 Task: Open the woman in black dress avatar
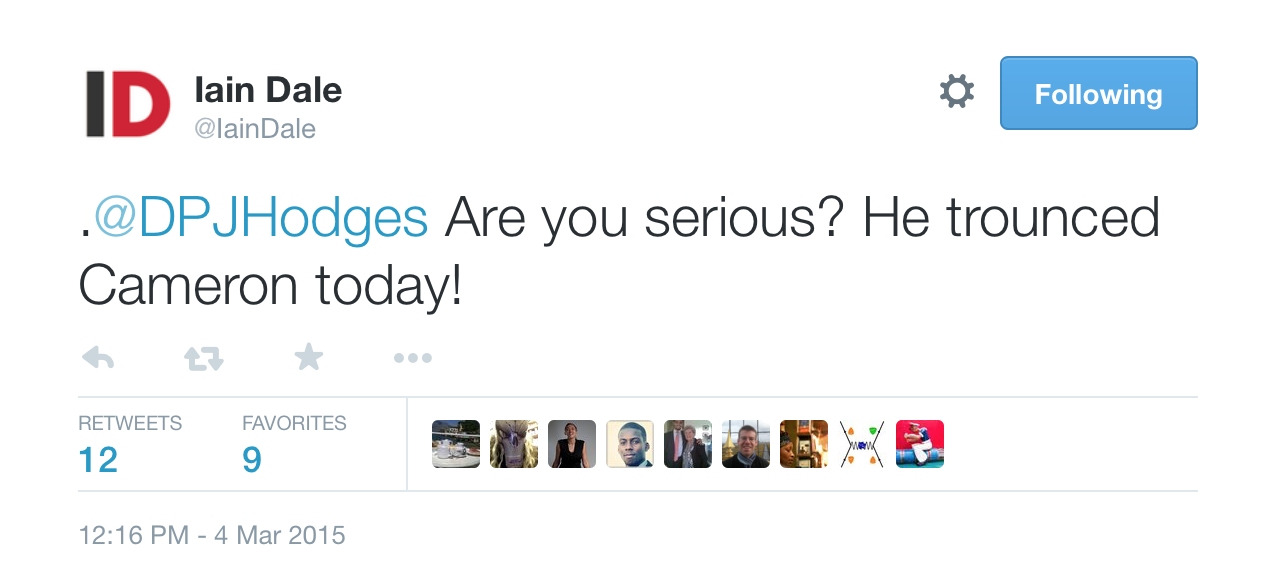[x=572, y=444]
